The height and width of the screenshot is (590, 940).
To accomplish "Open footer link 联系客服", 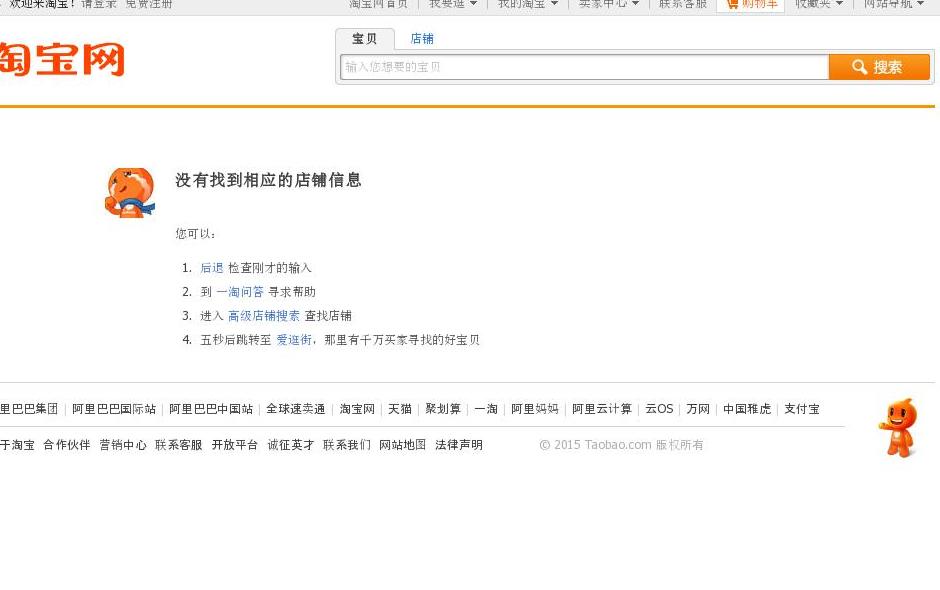I will [179, 445].
